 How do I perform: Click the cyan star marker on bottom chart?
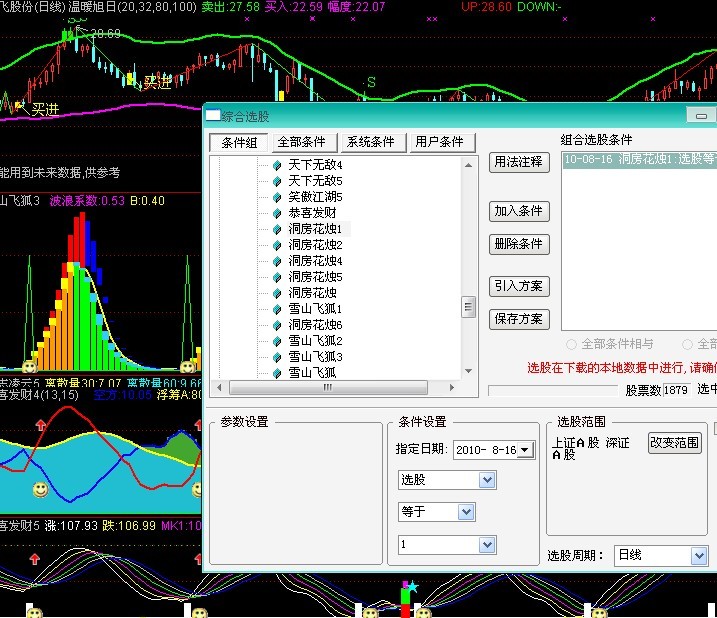412,586
